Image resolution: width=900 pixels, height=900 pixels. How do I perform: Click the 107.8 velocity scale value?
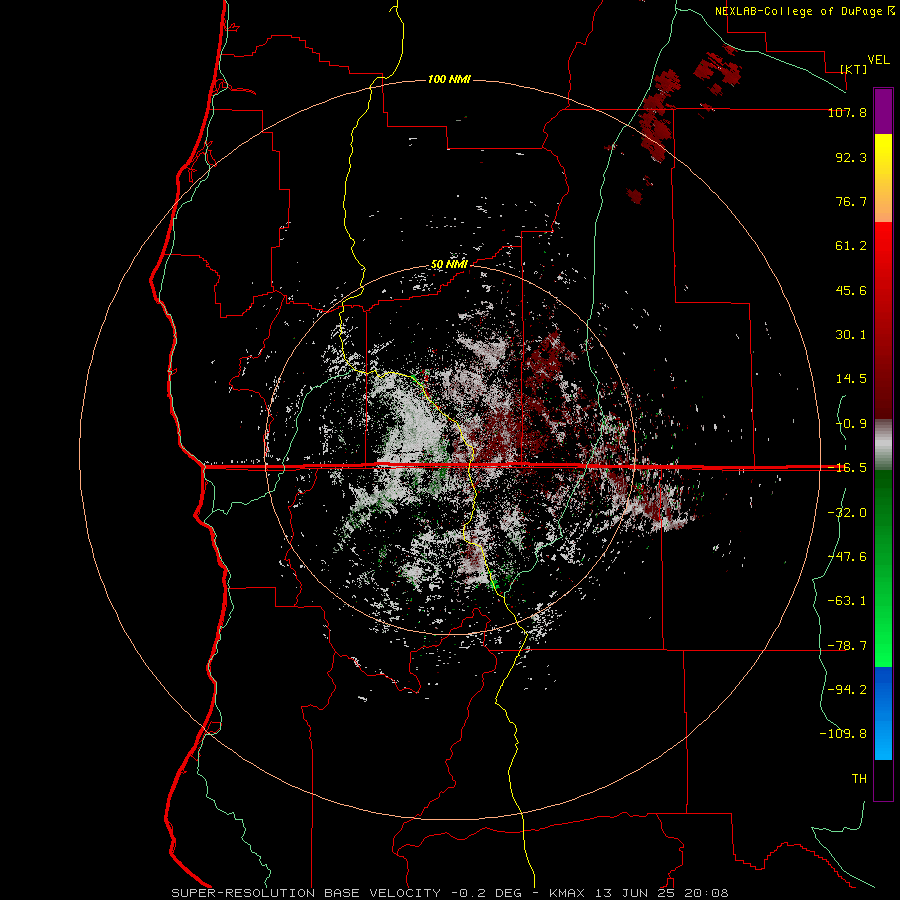[847, 112]
